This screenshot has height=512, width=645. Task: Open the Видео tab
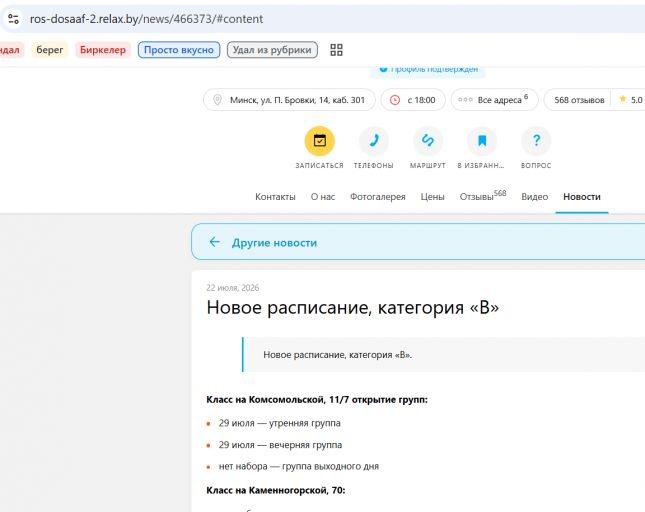click(534, 197)
